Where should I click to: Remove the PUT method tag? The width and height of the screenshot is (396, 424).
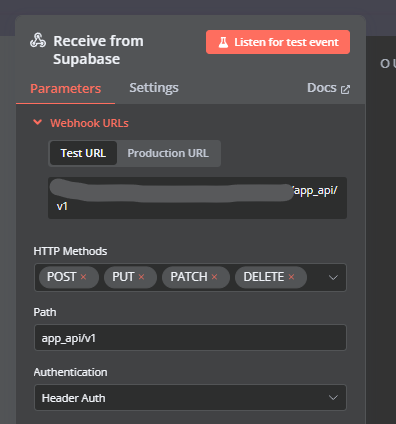141,277
